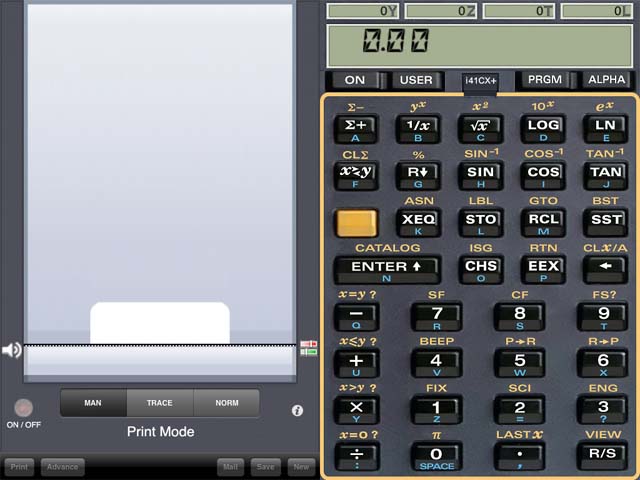Click the plus key

click(356, 364)
